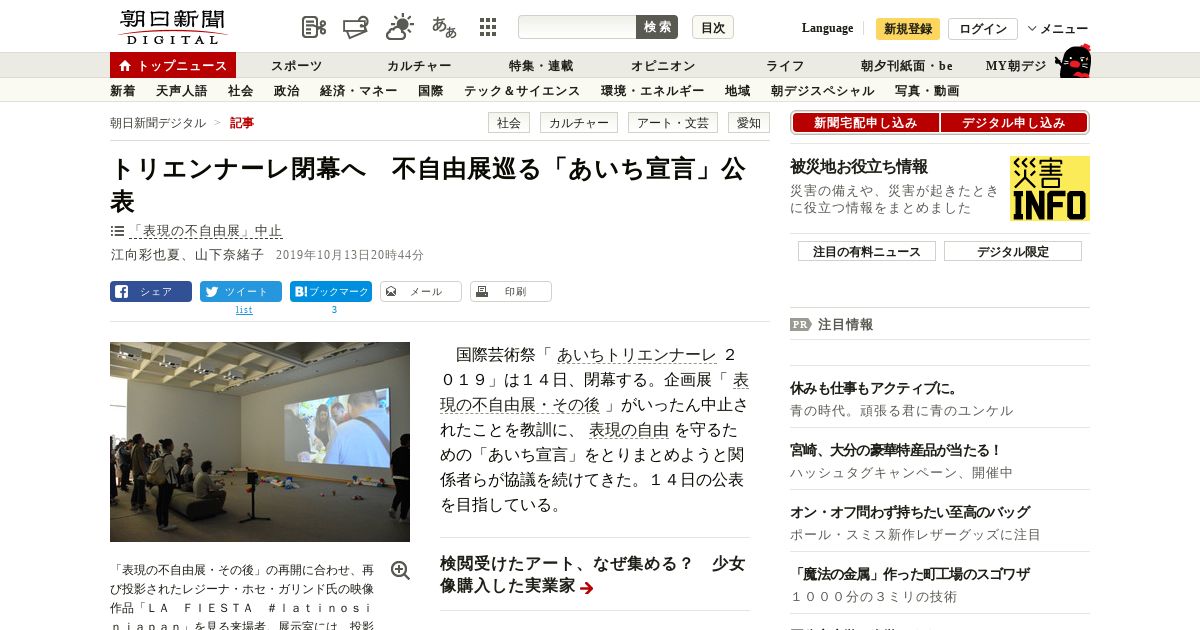Click 表現の自由 keyword link

(628, 430)
